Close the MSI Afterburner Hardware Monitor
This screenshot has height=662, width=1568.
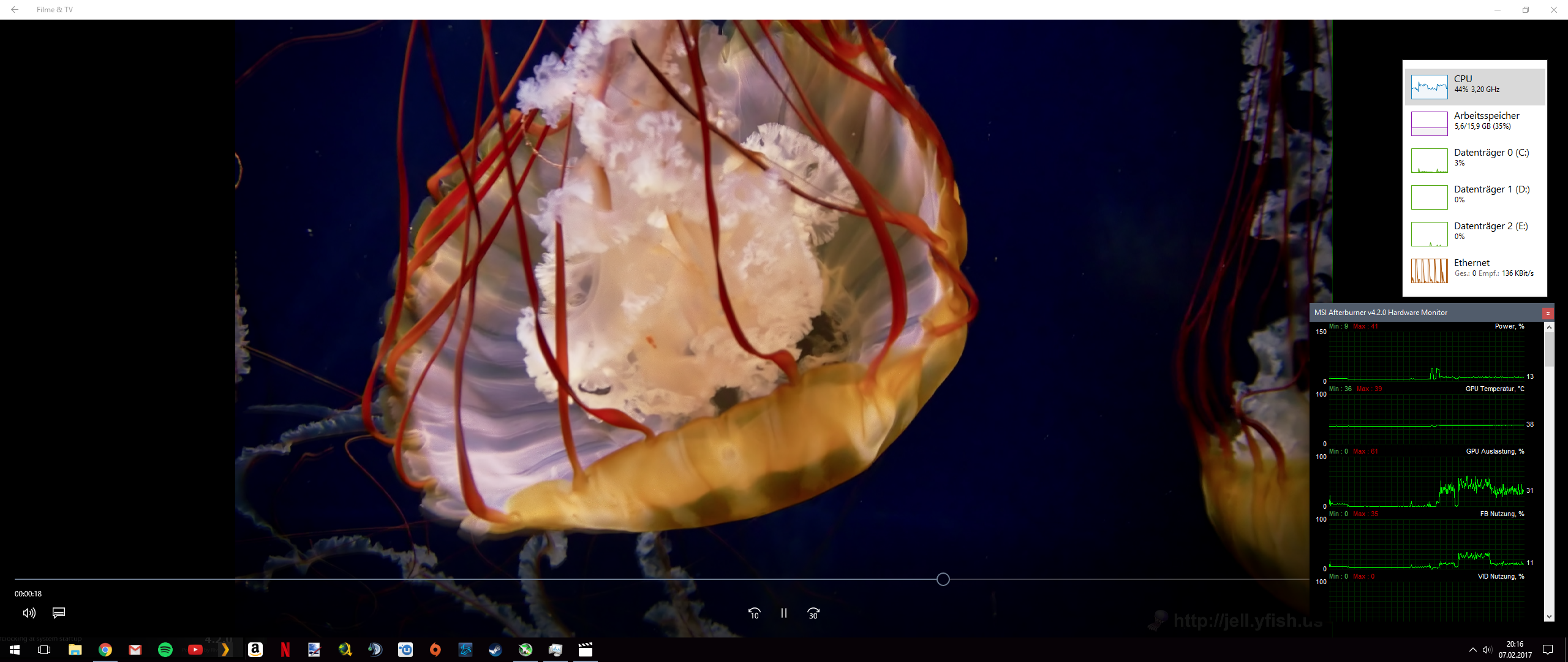[1548, 313]
